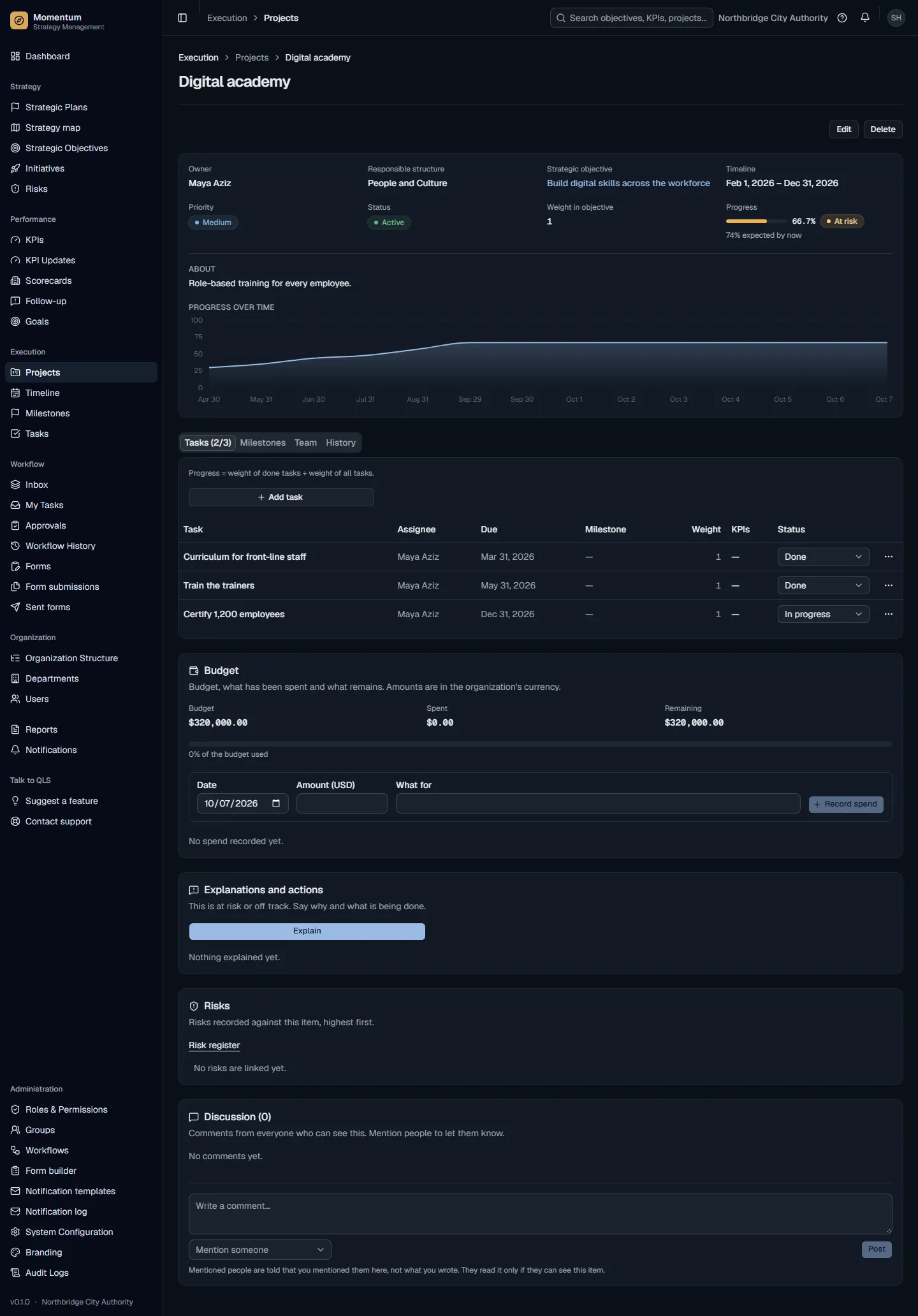Image resolution: width=918 pixels, height=1316 pixels.
Task: Open Suggest a feature
Action: pos(81,801)
